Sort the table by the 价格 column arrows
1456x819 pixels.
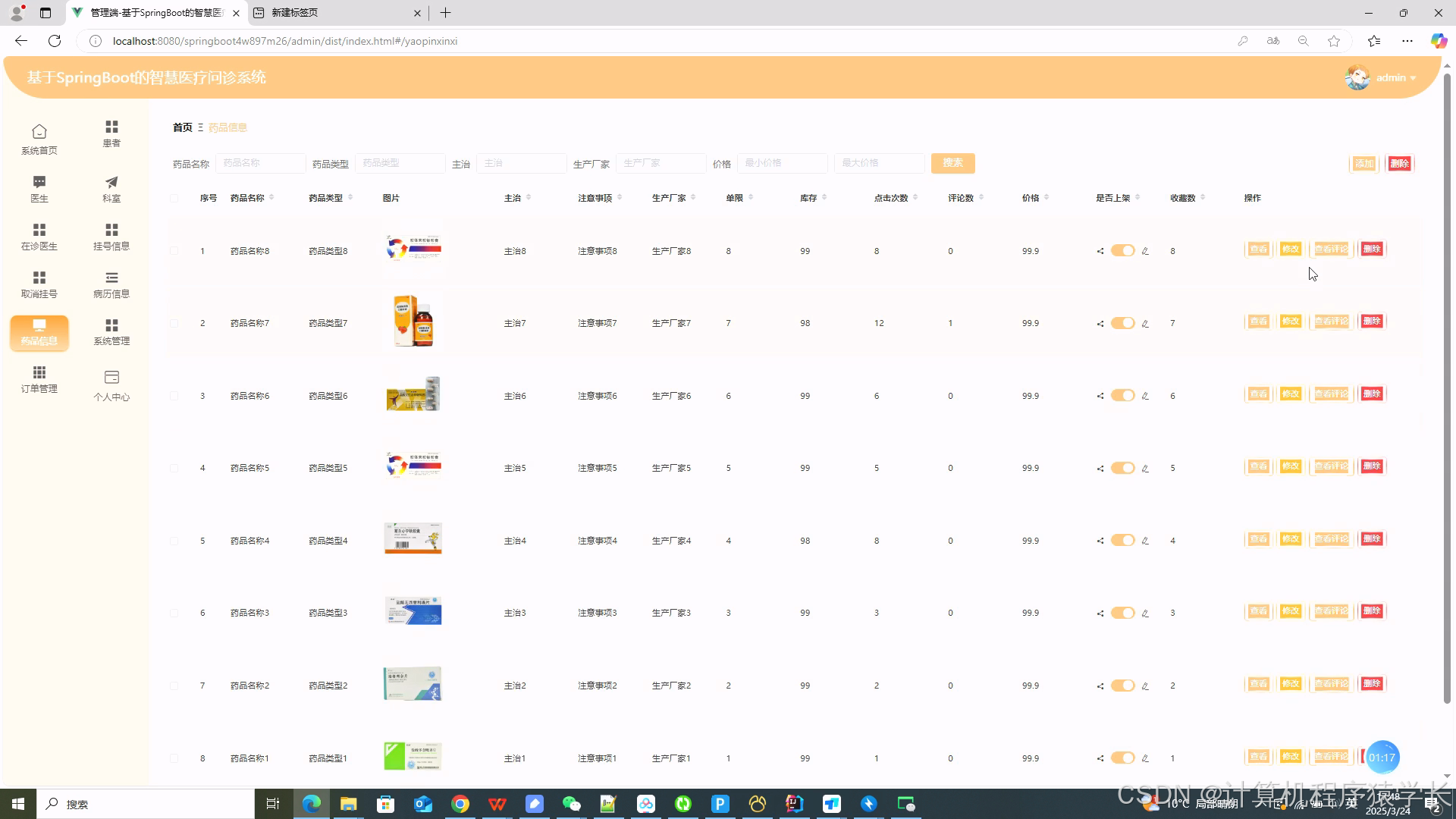(1046, 198)
